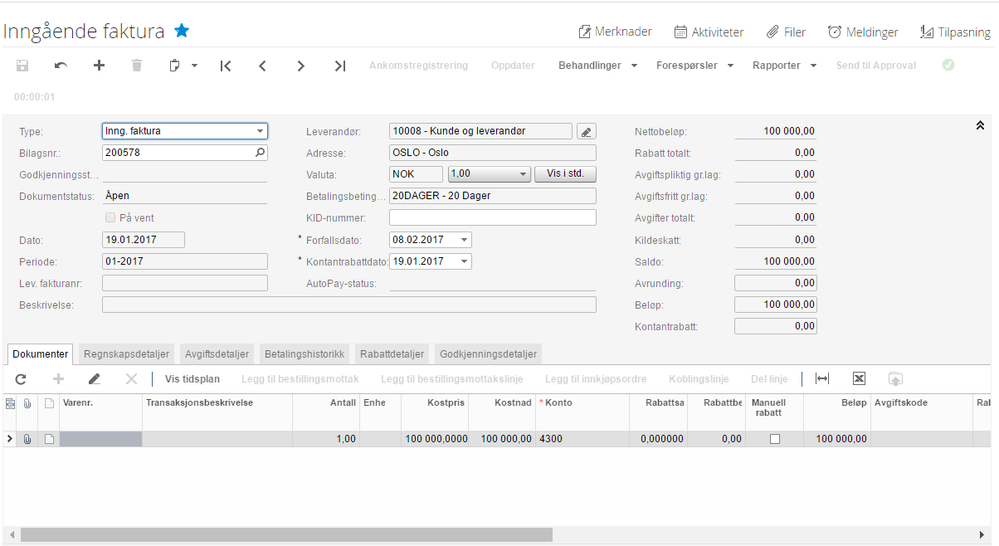
Task: Click the delete trash icon in toolbar
Action: point(137,65)
